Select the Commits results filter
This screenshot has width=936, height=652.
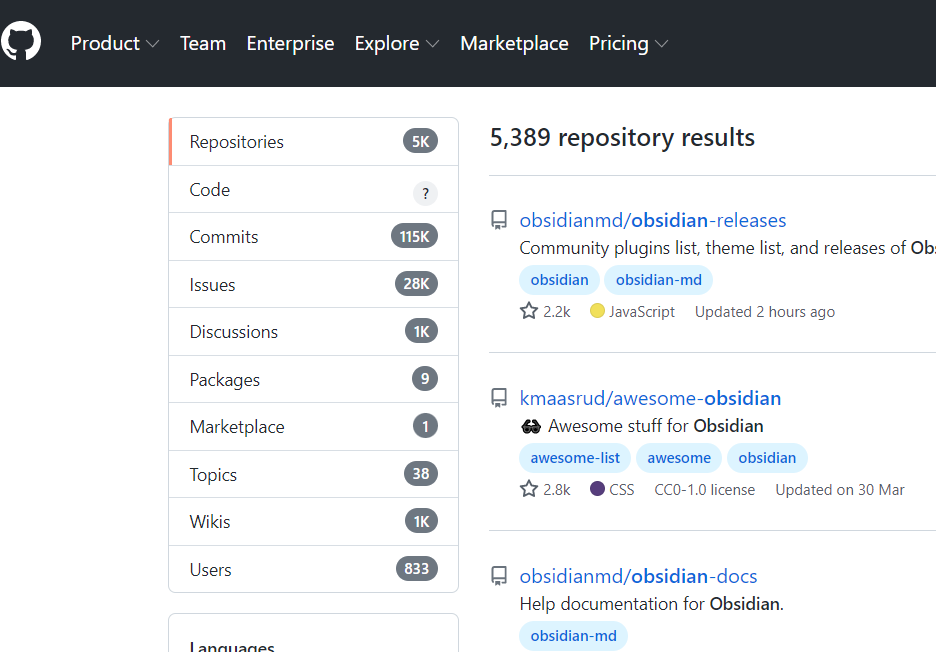click(313, 236)
